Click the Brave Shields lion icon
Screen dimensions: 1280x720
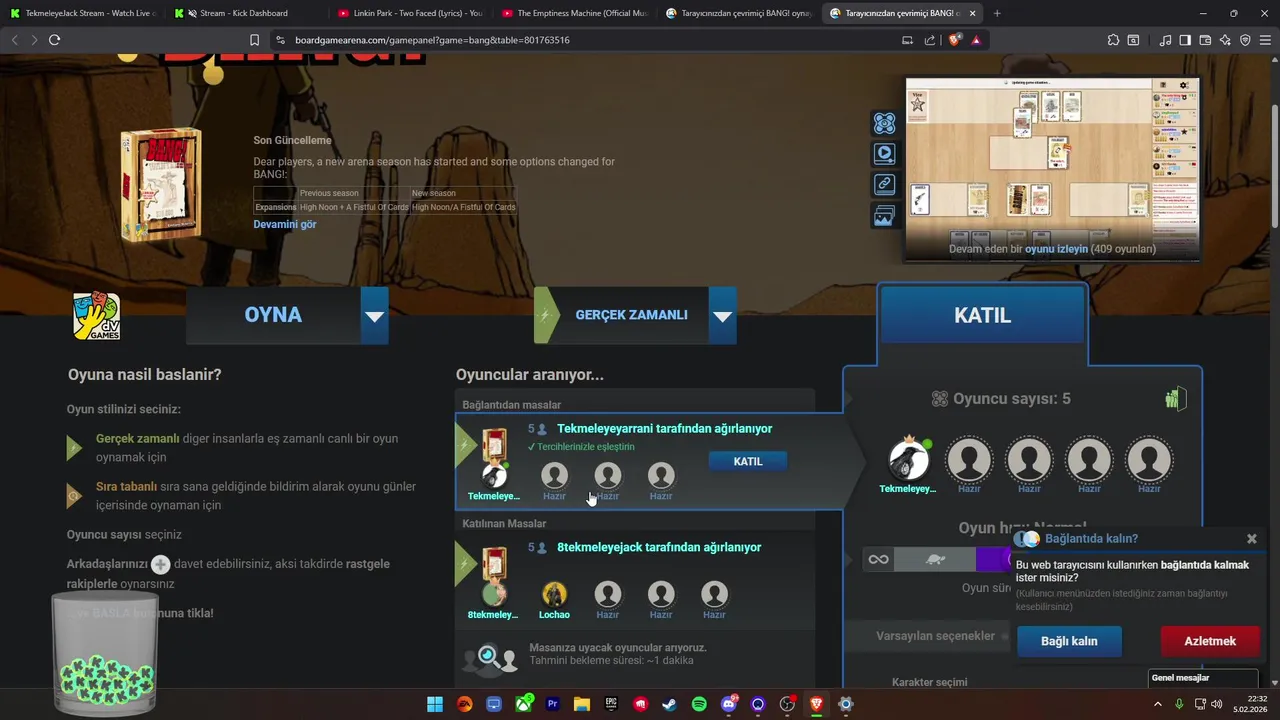pos(954,40)
